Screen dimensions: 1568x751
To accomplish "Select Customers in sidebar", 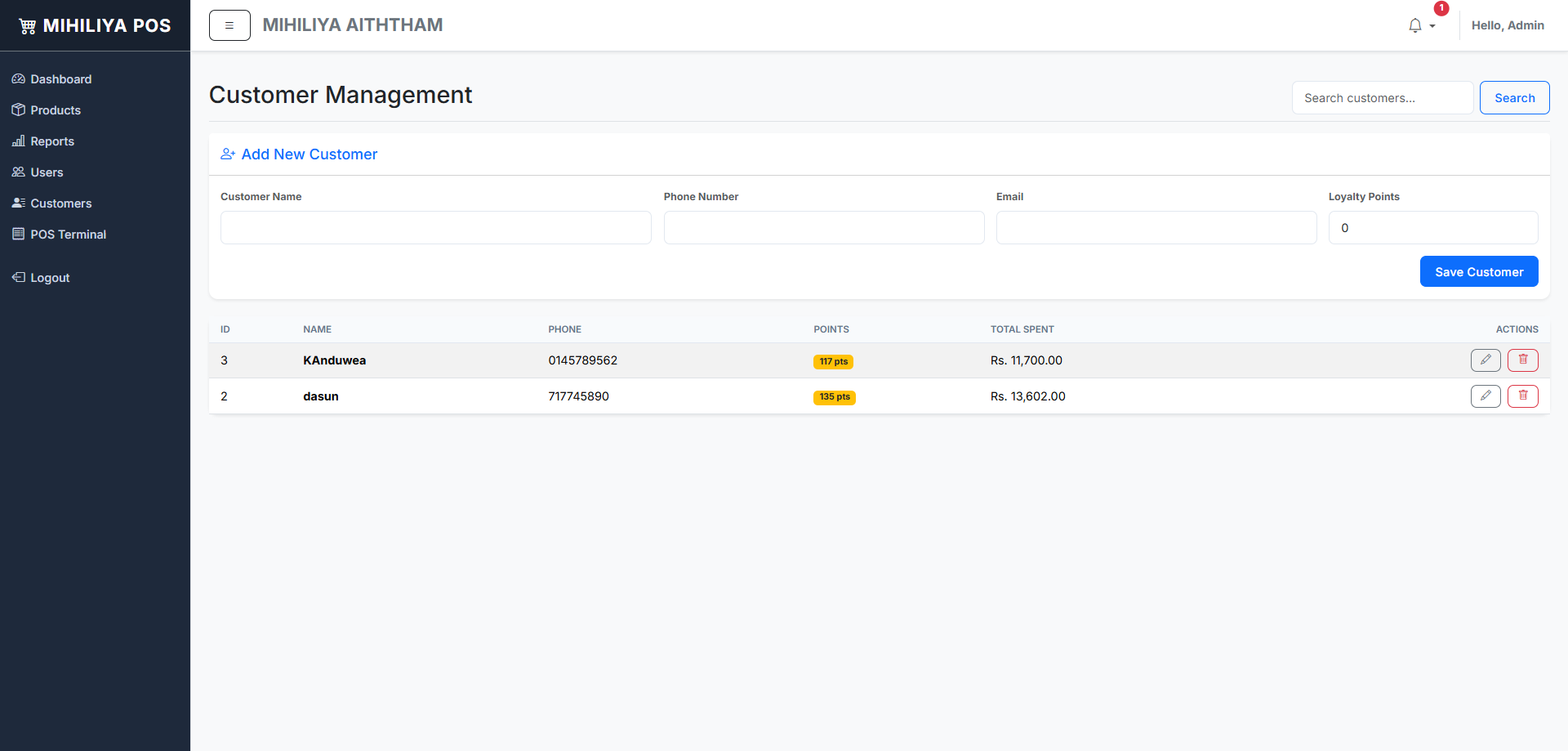I will 61,203.
